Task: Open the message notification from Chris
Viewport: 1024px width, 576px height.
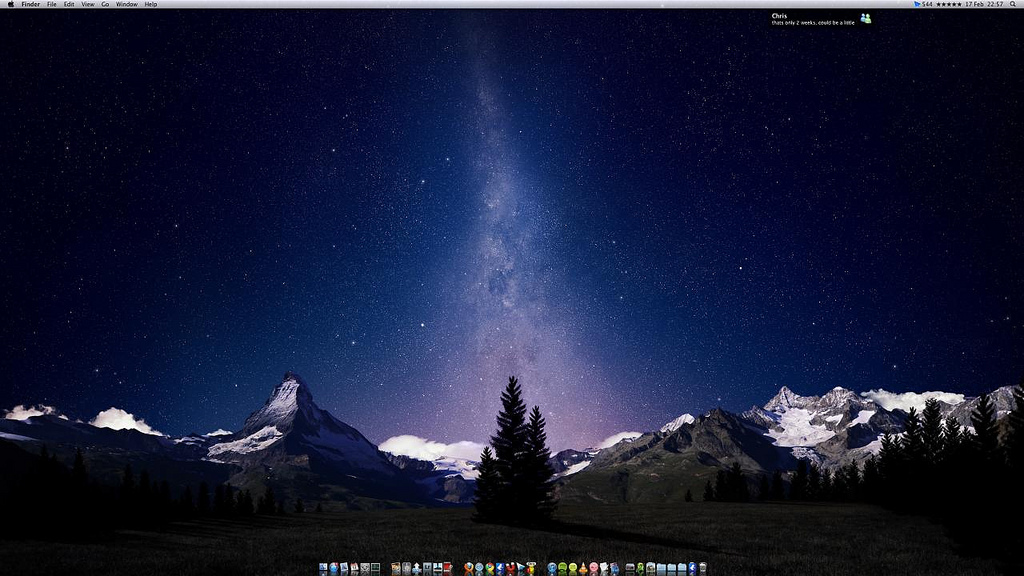Action: tap(812, 18)
